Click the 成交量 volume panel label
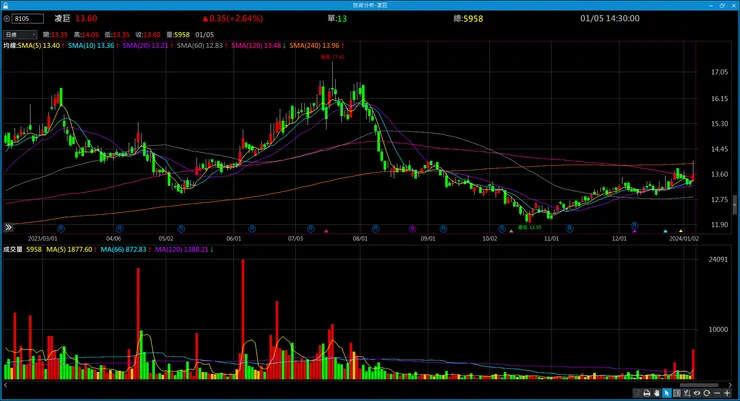 [x=13, y=249]
